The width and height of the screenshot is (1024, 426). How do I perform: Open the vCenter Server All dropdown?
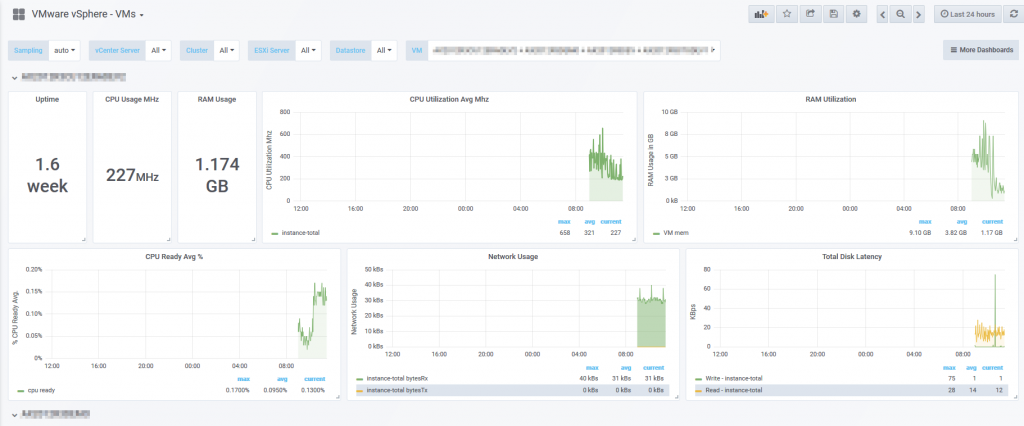157,50
